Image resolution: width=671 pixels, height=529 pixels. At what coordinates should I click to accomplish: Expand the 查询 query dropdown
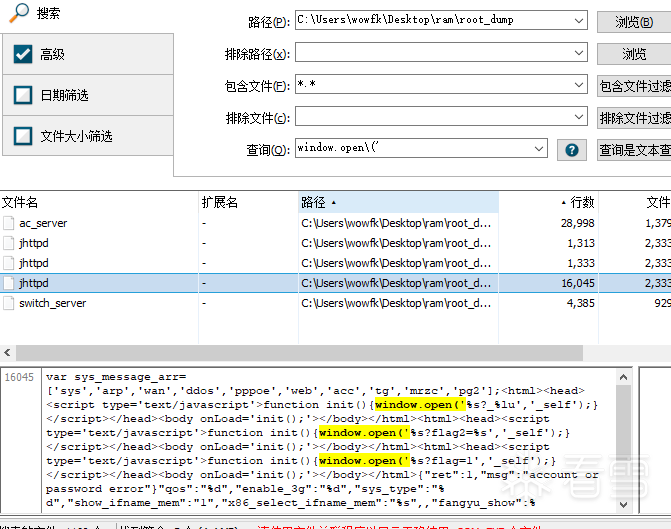(x=539, y=149)
